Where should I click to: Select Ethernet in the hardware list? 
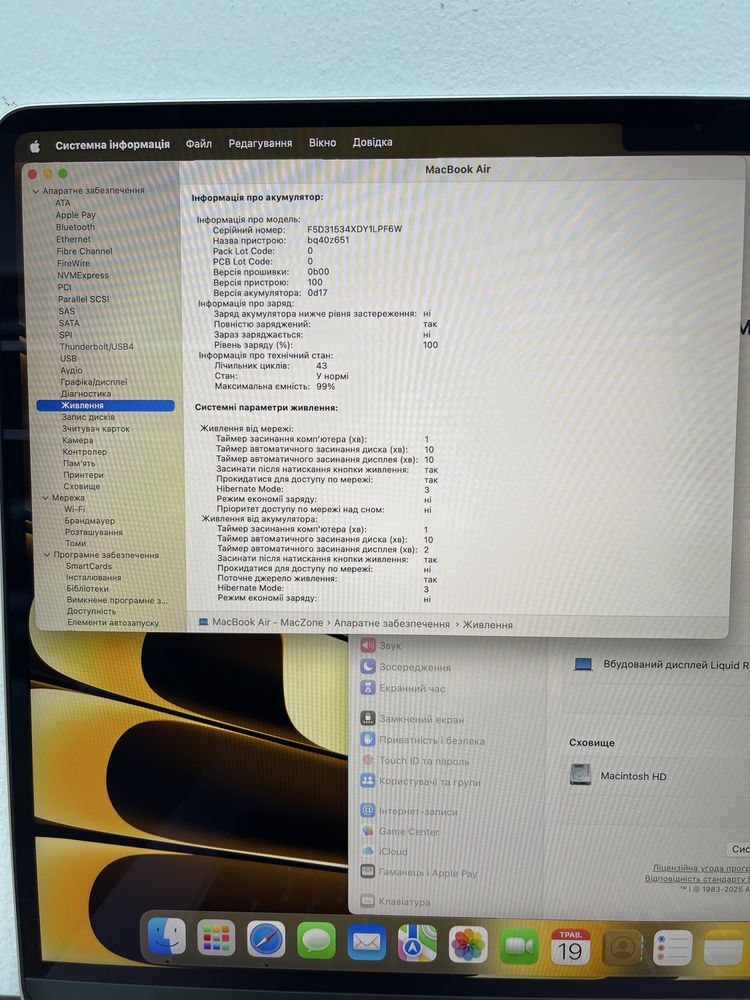tap(73, 239)
